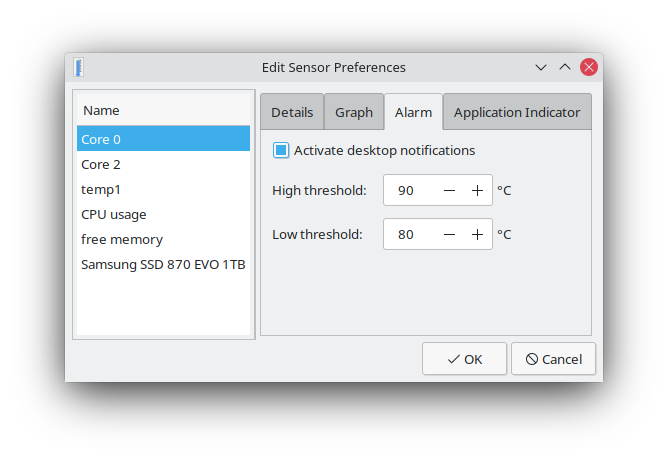Switch to the Details tab
668x459 pixels.
[292, 113]
